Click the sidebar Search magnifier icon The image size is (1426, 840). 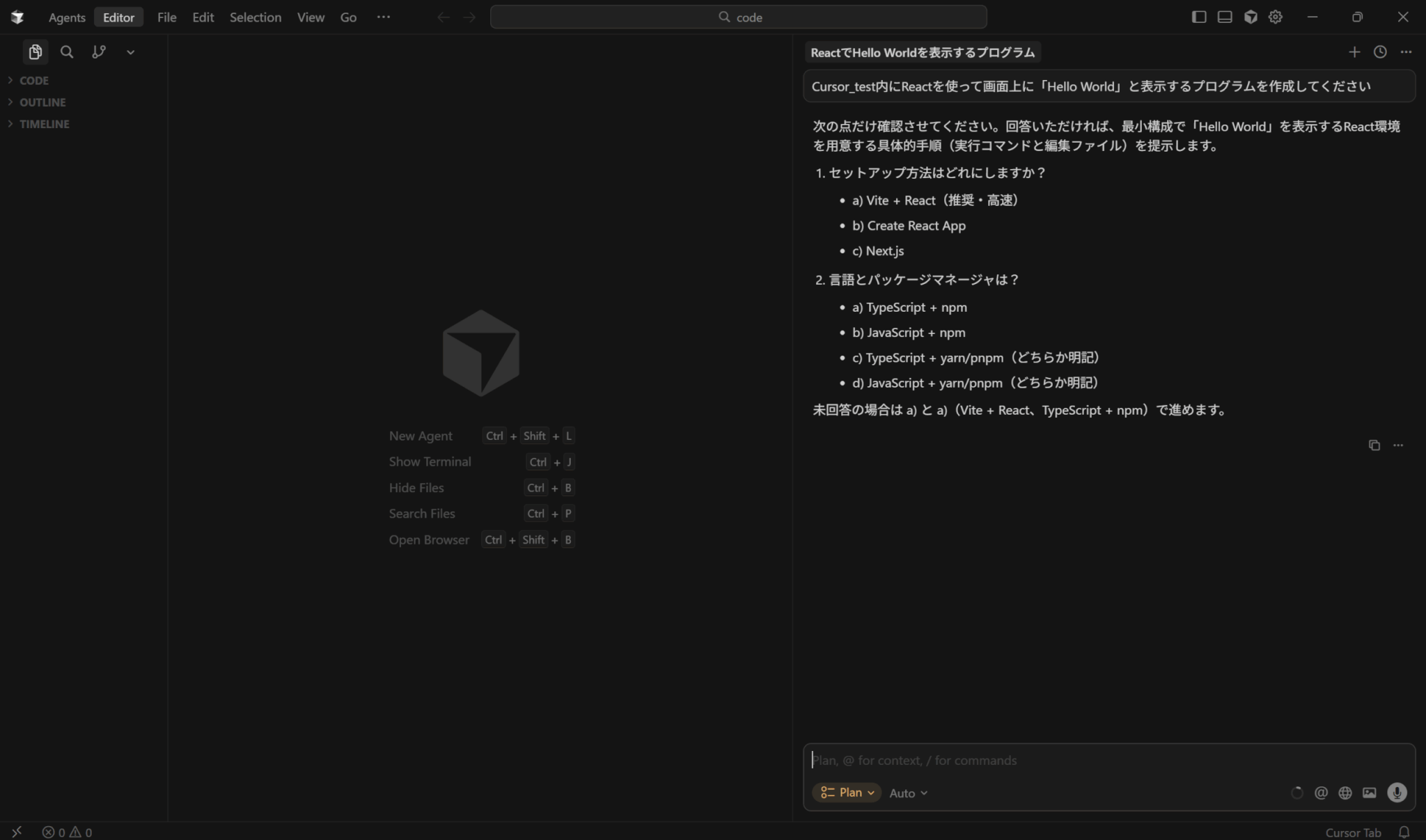(x=67, y=52)
